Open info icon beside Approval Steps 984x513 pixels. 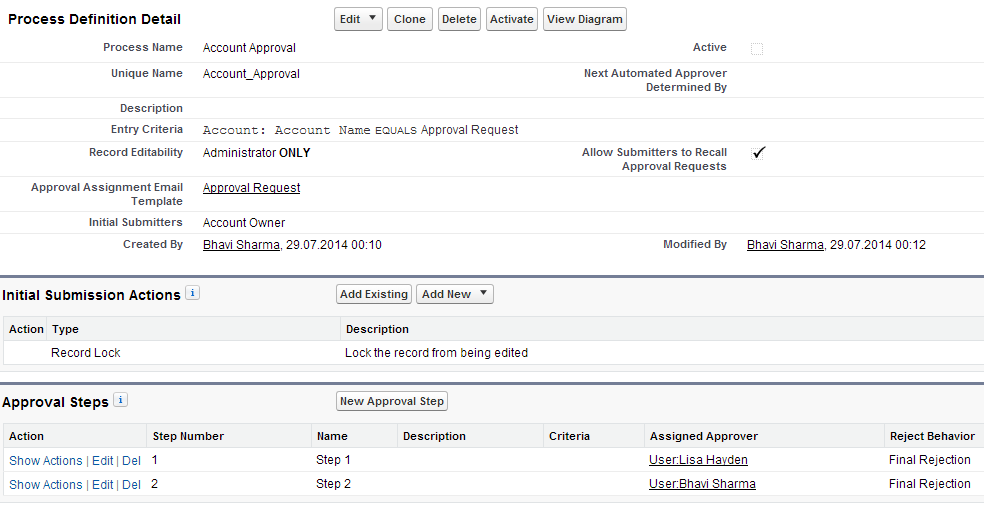coord(120,400)
